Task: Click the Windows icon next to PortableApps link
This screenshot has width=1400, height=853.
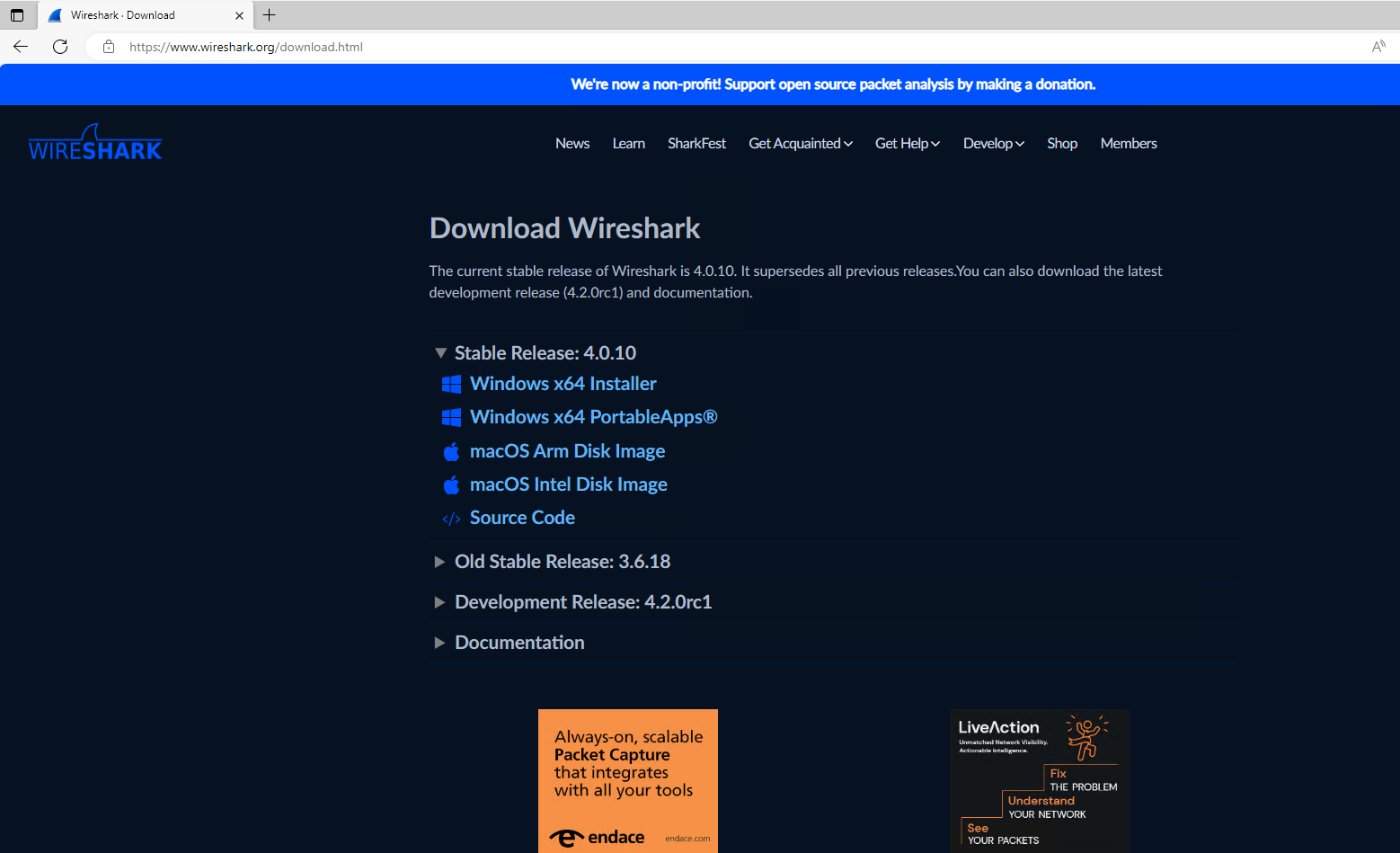Action: 452,417
